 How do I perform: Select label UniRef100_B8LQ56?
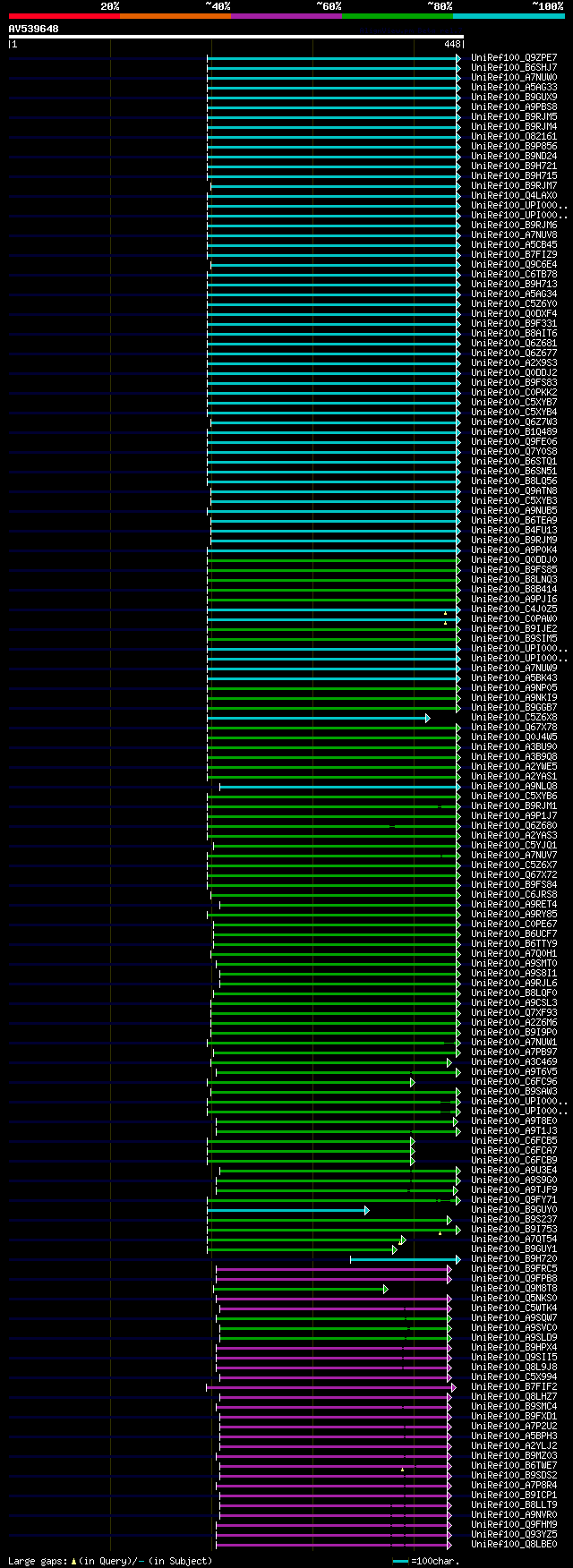coord(514,481)
